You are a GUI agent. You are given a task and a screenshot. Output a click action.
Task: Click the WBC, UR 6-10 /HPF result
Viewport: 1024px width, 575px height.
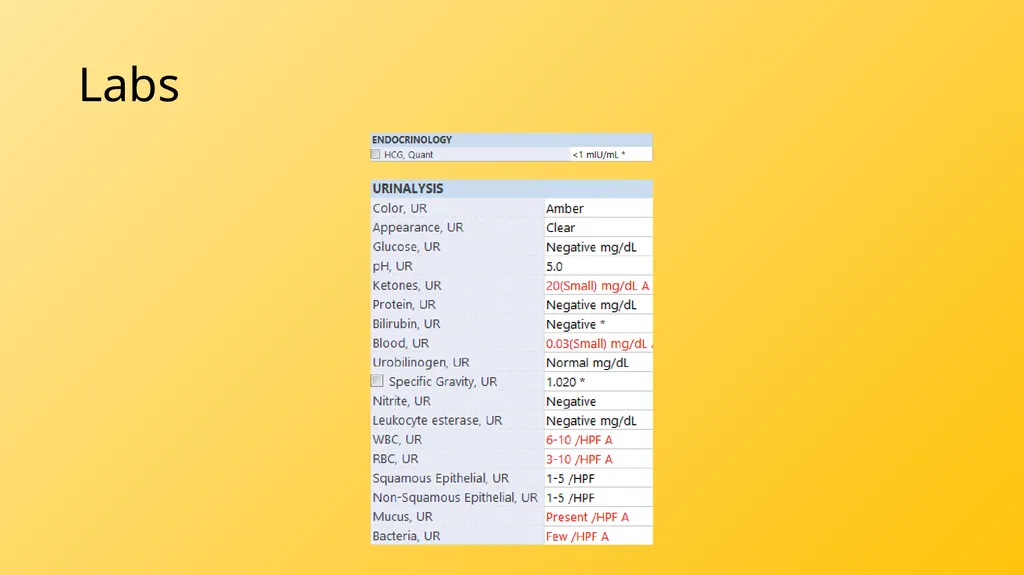pyautogui.click(x=579, y=440)
